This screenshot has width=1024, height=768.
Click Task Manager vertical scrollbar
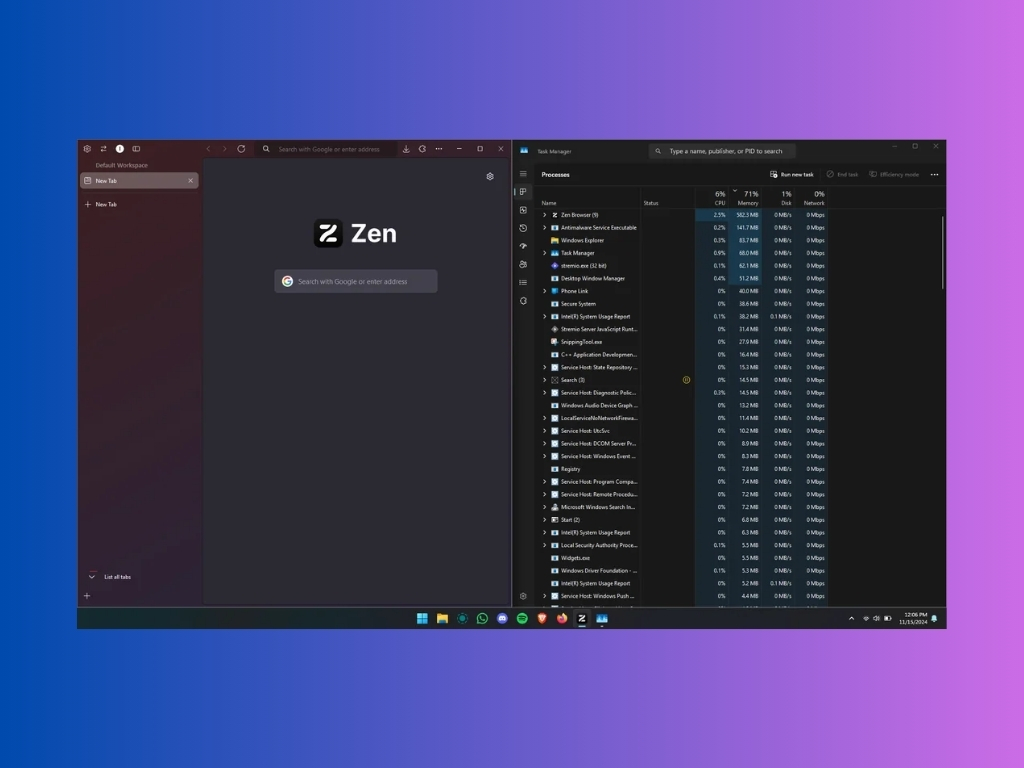point(942,252)
